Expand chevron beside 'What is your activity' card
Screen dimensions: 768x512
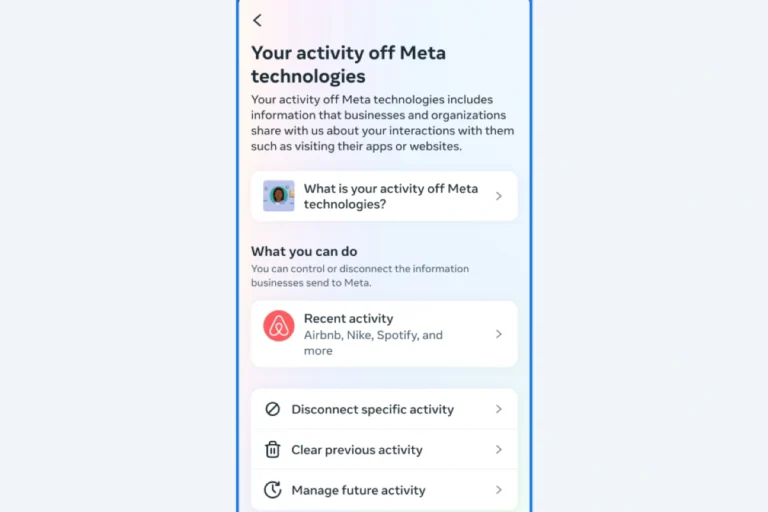499,196
